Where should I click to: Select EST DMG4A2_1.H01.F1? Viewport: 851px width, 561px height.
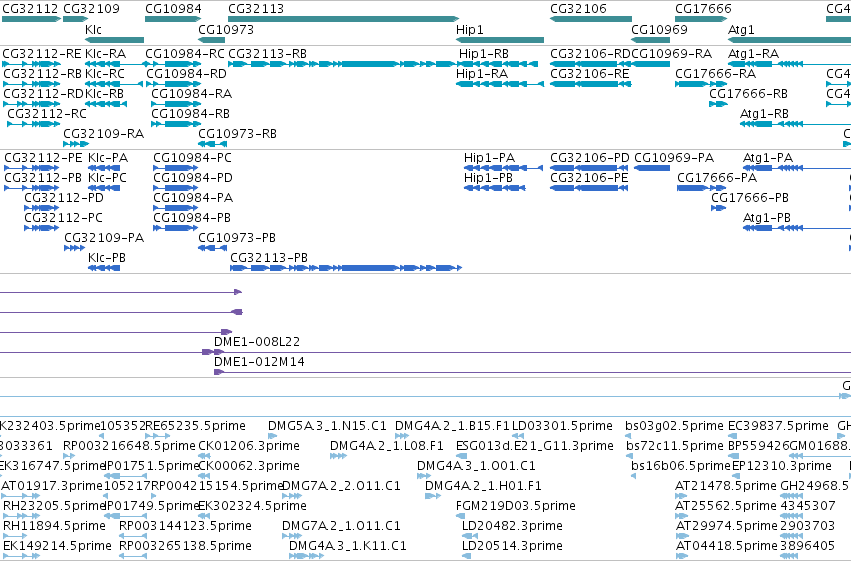point(483,486)
